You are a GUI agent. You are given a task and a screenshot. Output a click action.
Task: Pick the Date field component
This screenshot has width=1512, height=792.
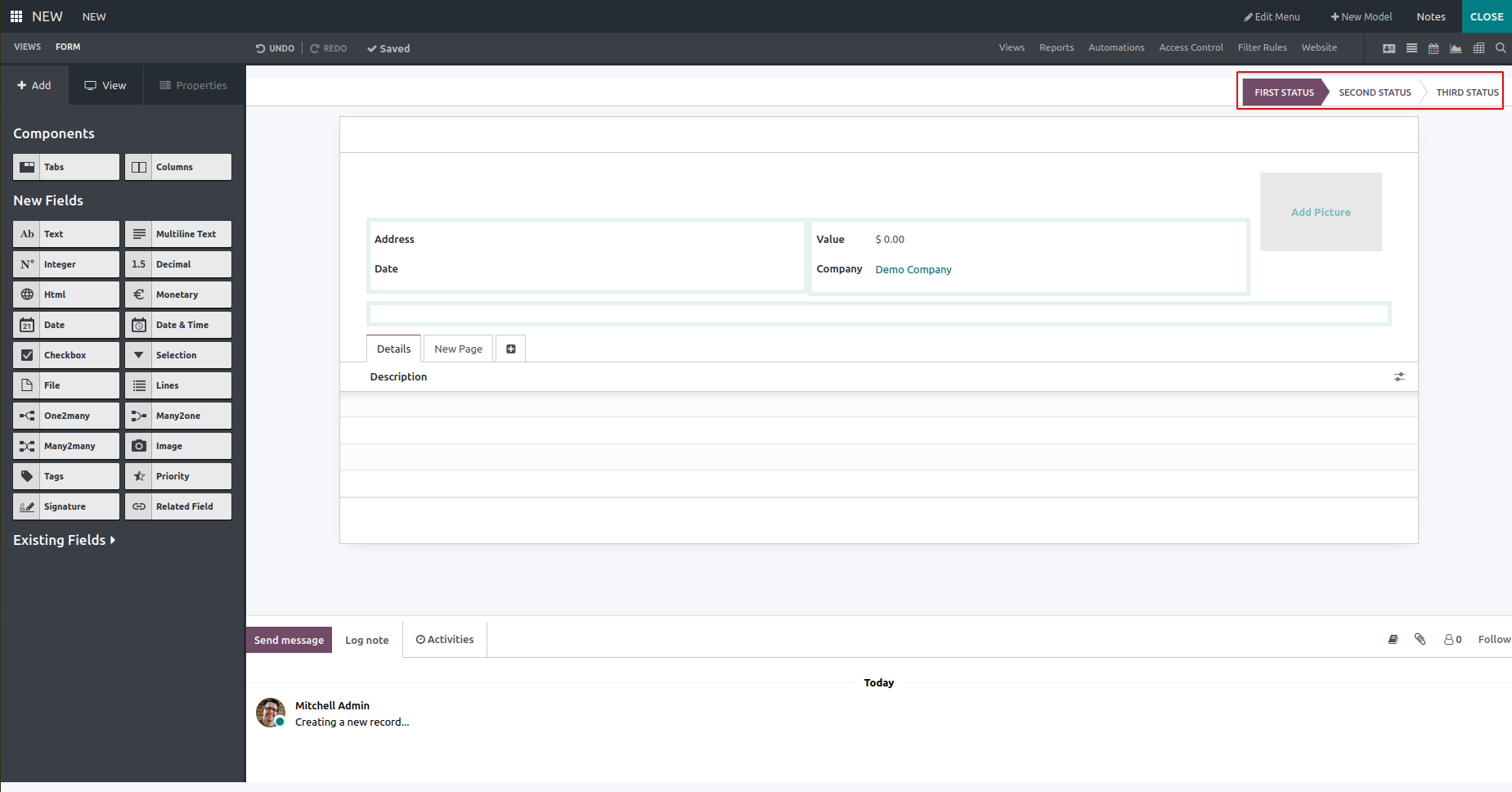pos(66,325)
